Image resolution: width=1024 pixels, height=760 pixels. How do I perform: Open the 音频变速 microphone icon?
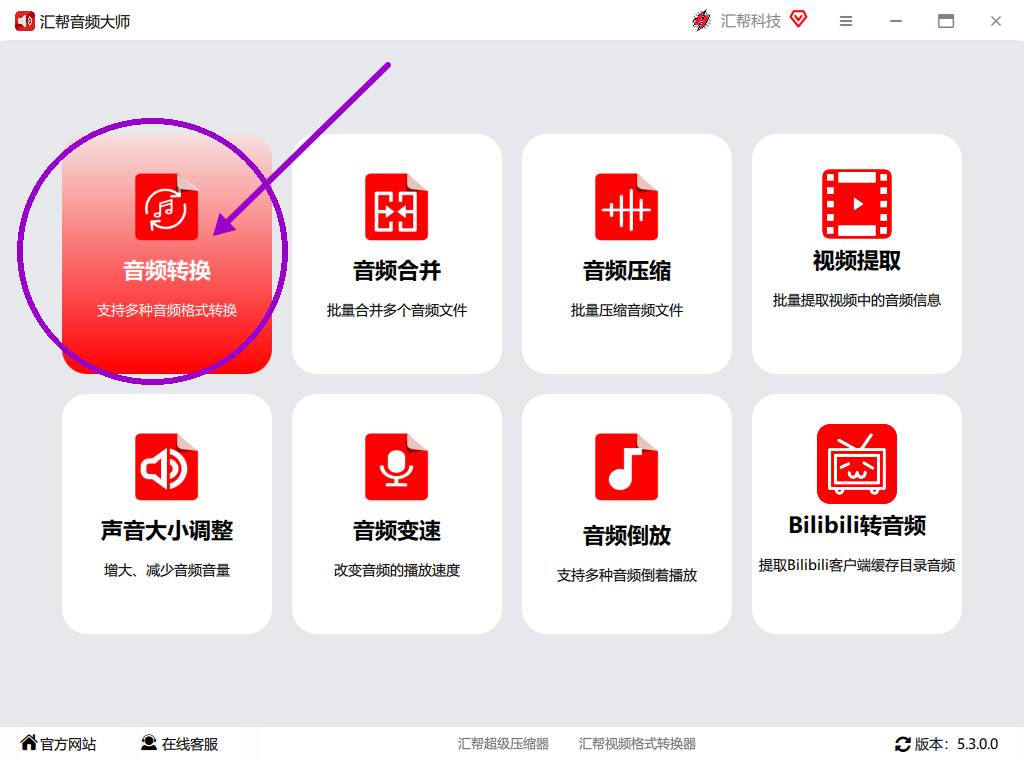pyautogui.click(x=396, y=467)
